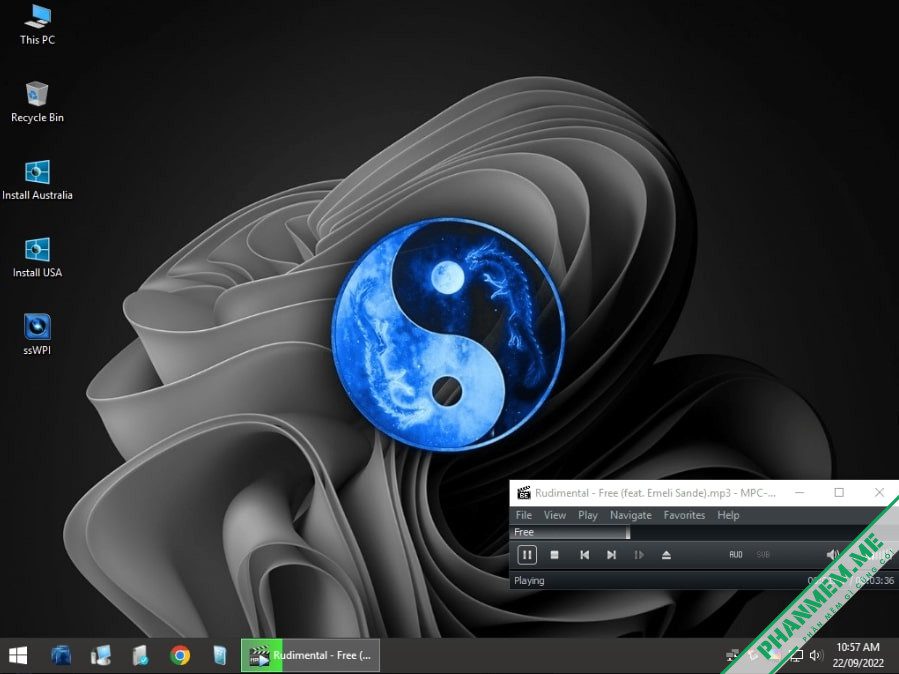Click the seek bar handle in the player
Screen dimensions: 899x674
click(x=628, y=532)
